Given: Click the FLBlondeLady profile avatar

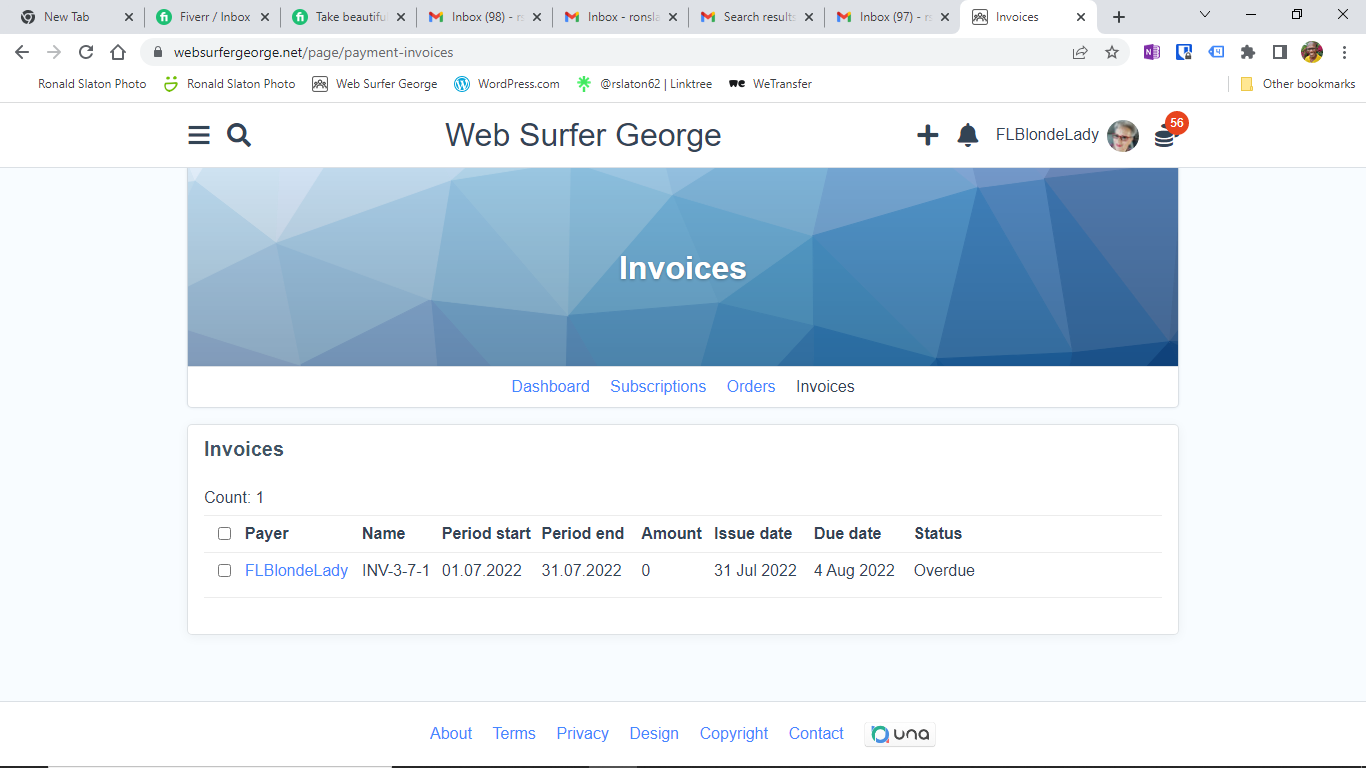Looking at the screenshot, I should pyautogui.click(x=1123, y=135).
